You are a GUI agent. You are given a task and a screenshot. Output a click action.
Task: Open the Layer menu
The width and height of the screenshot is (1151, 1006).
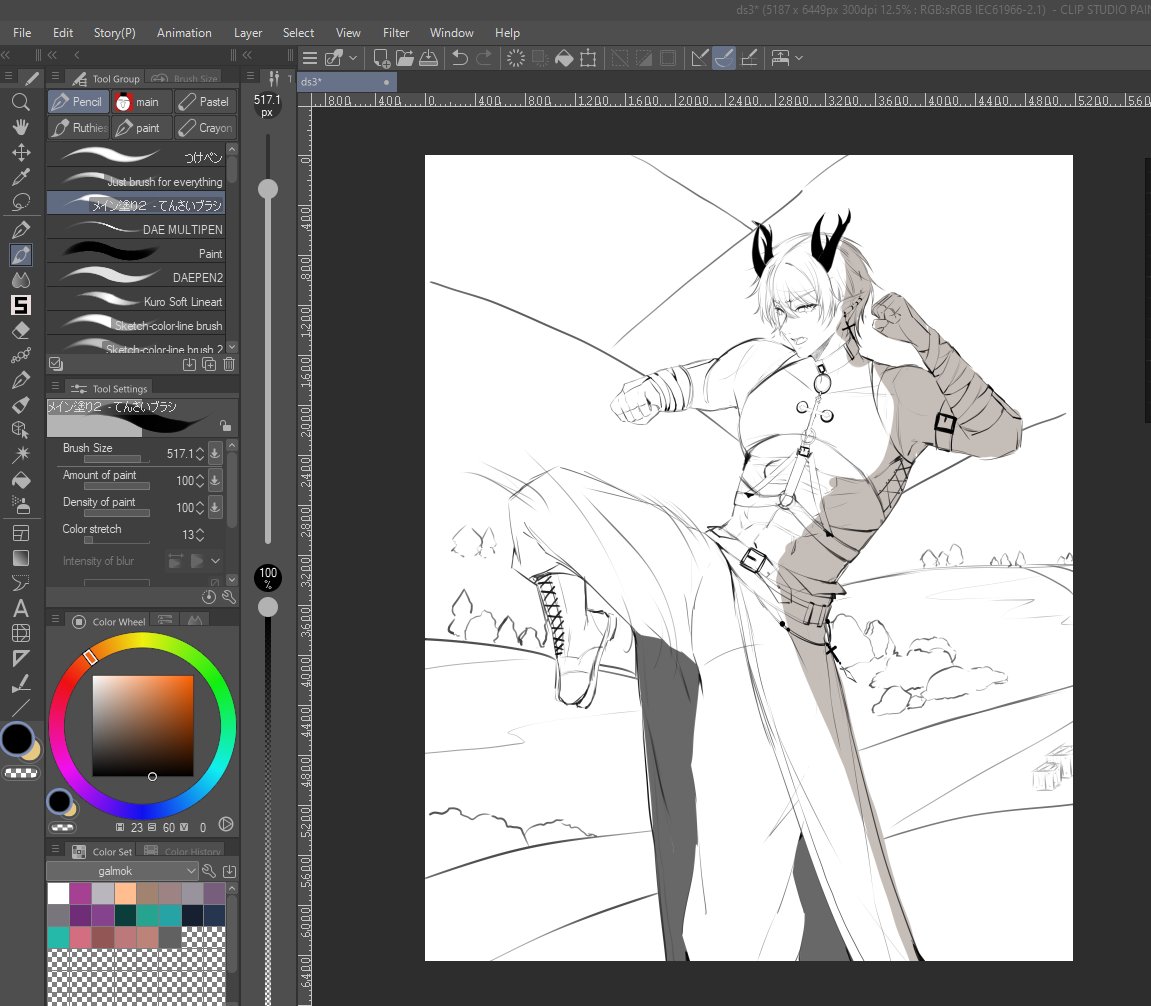(x=248, y=33)
